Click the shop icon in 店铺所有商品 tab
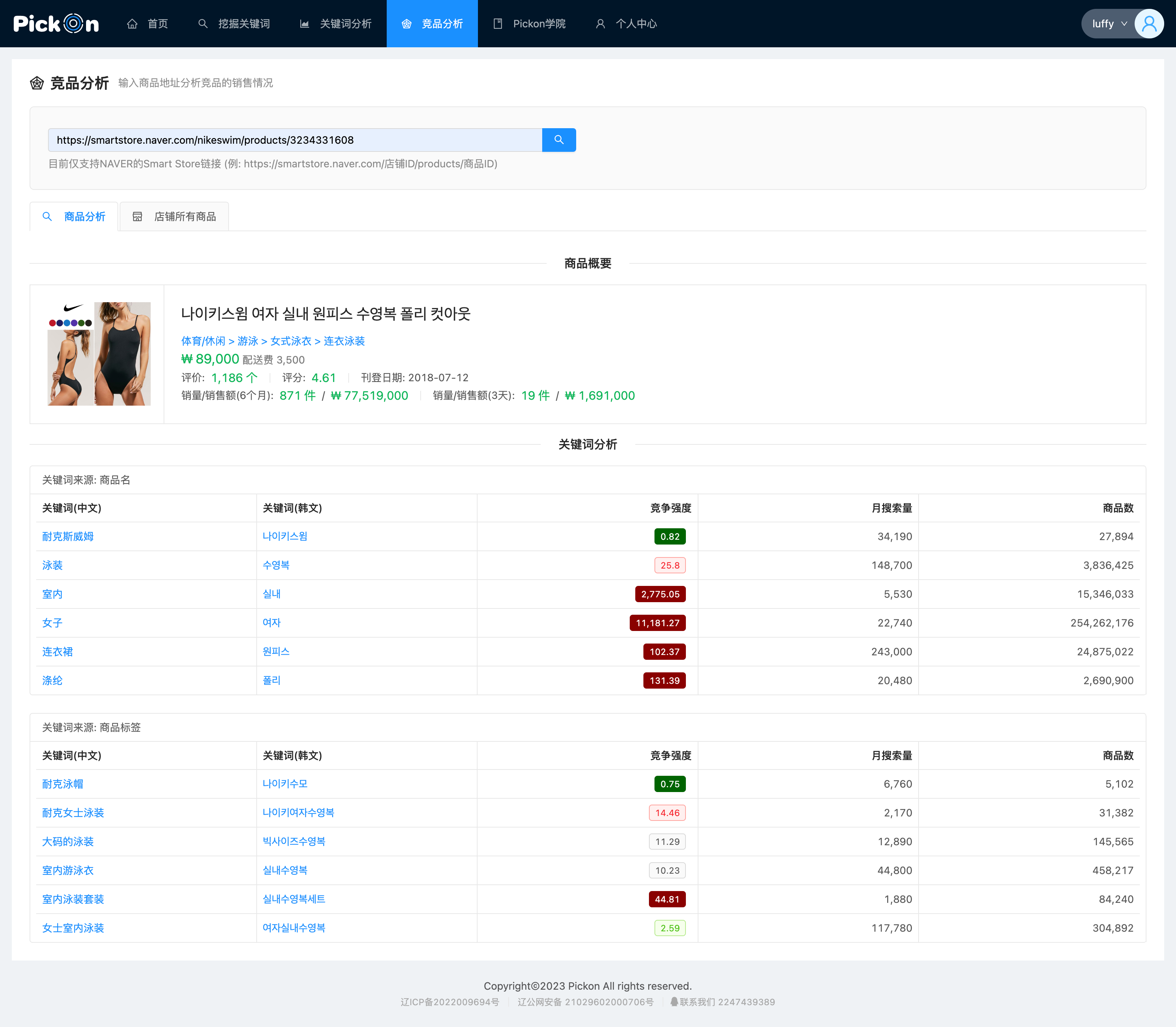 click(x=137, y=216)
